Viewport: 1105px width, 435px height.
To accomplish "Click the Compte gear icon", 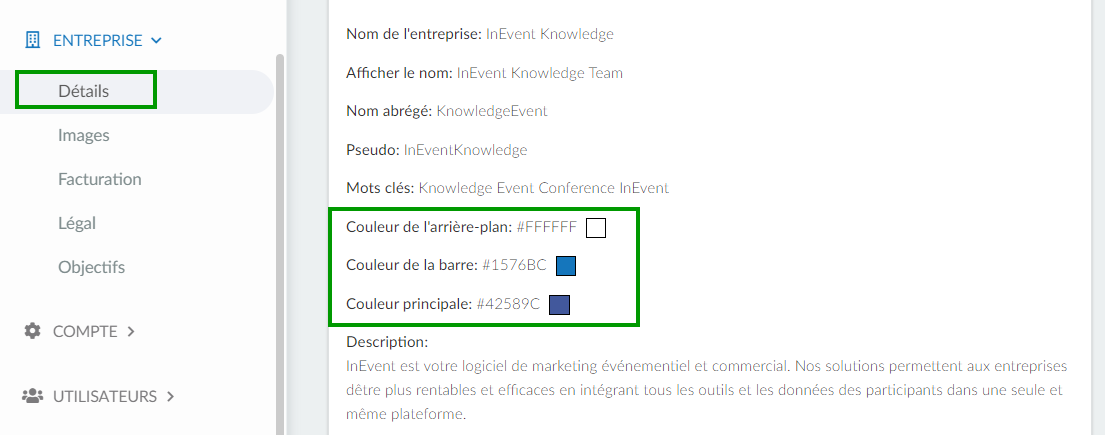I will click(x=32, y=331).
